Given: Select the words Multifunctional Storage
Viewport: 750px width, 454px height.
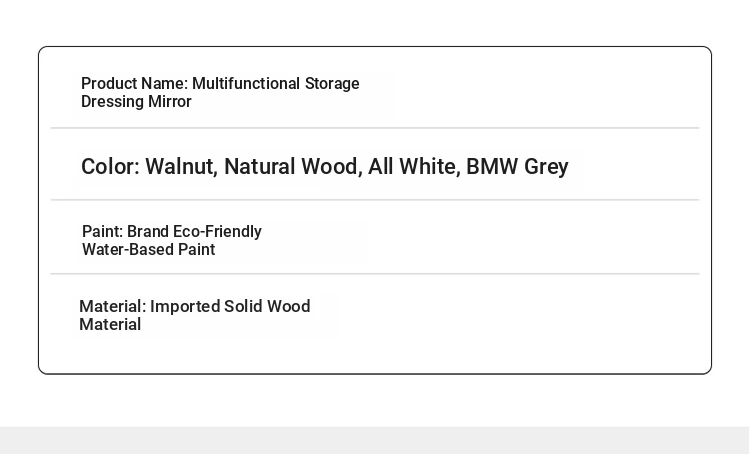Looking at the screenshot, I should click(x=276, y=84).
